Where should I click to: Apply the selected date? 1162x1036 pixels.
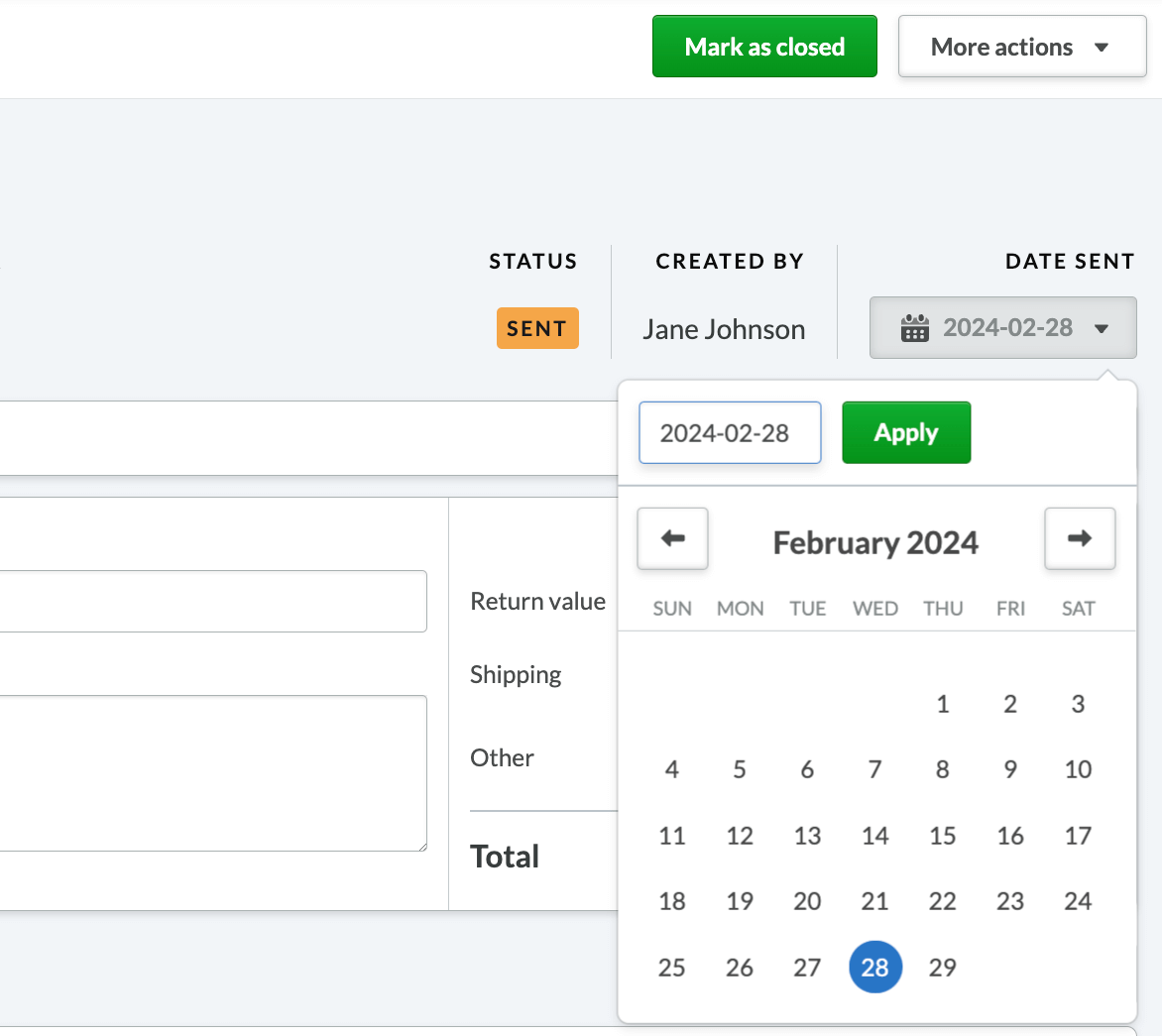[x=905, y=432]
